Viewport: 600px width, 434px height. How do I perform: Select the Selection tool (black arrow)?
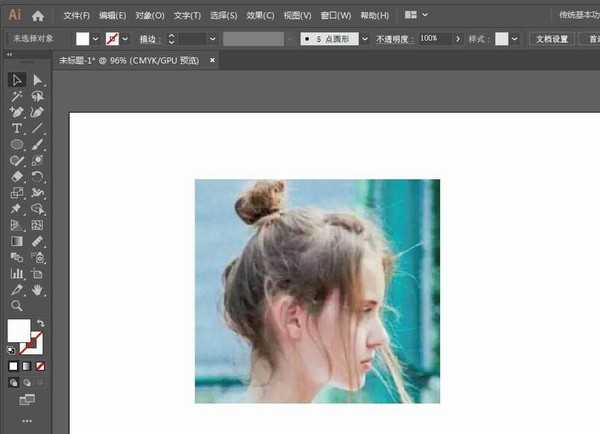[17, 80]
